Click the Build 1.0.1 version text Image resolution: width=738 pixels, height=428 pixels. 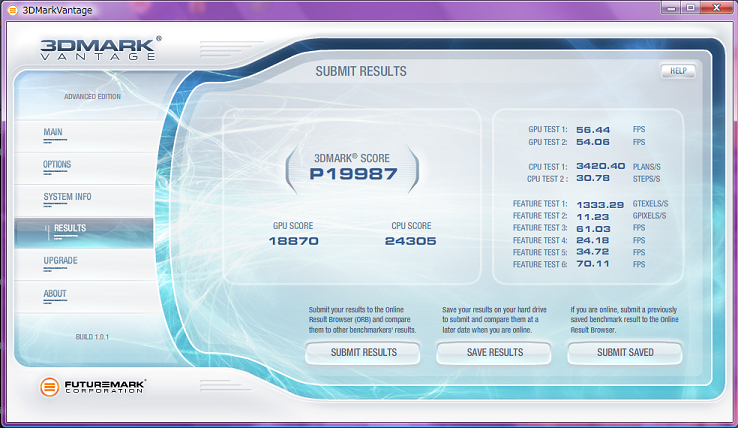coord(92,337)
